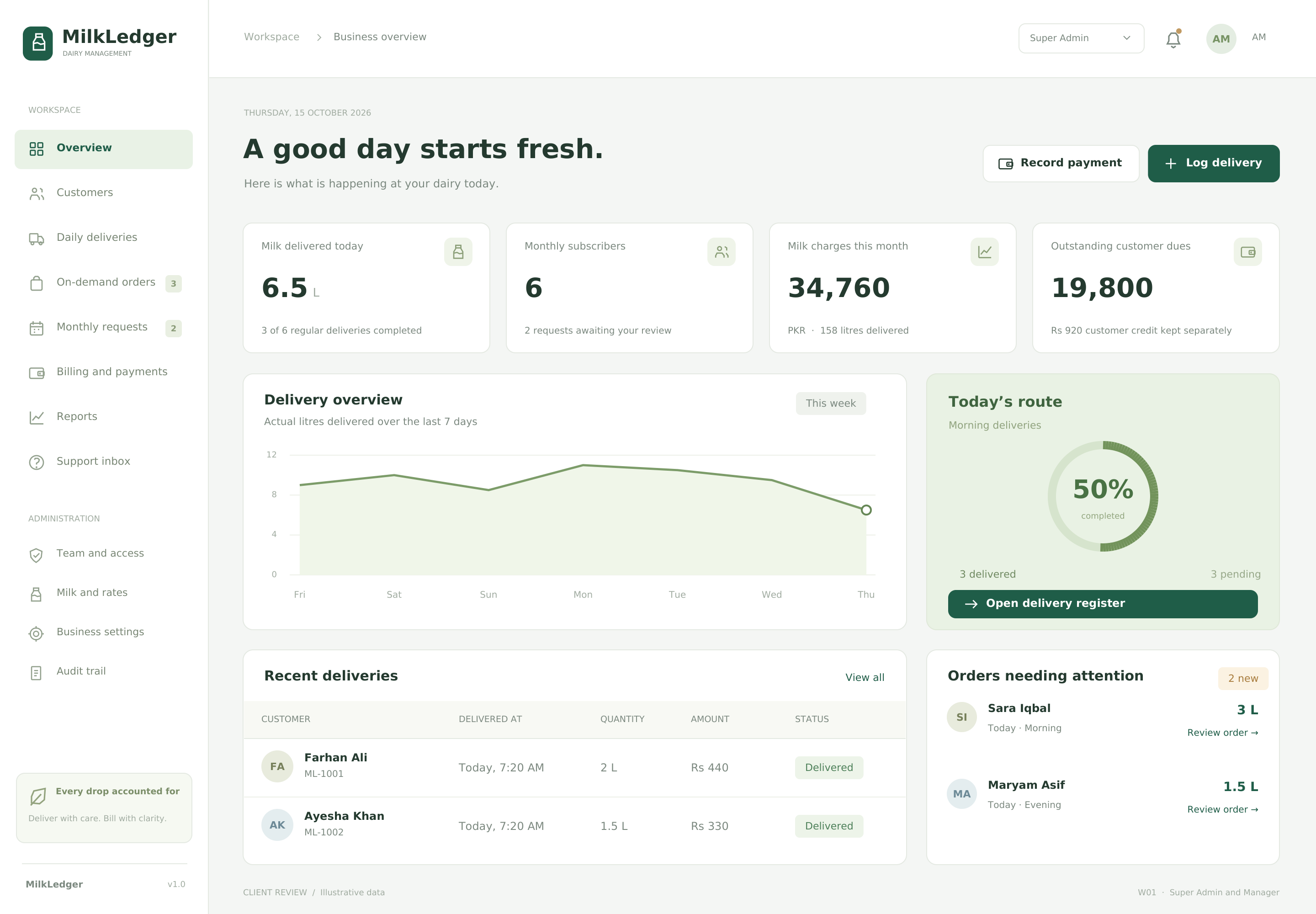
Task: Click the MilkLedger bottle logo icon
Action: (x=38, y=43)
